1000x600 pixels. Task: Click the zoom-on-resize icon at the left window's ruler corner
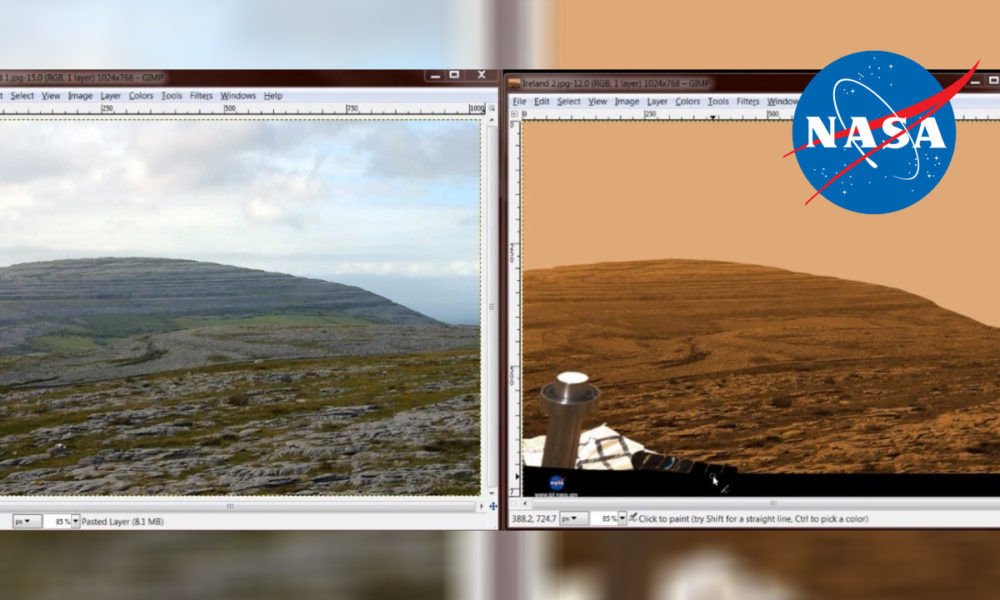[x=492, y=108]
